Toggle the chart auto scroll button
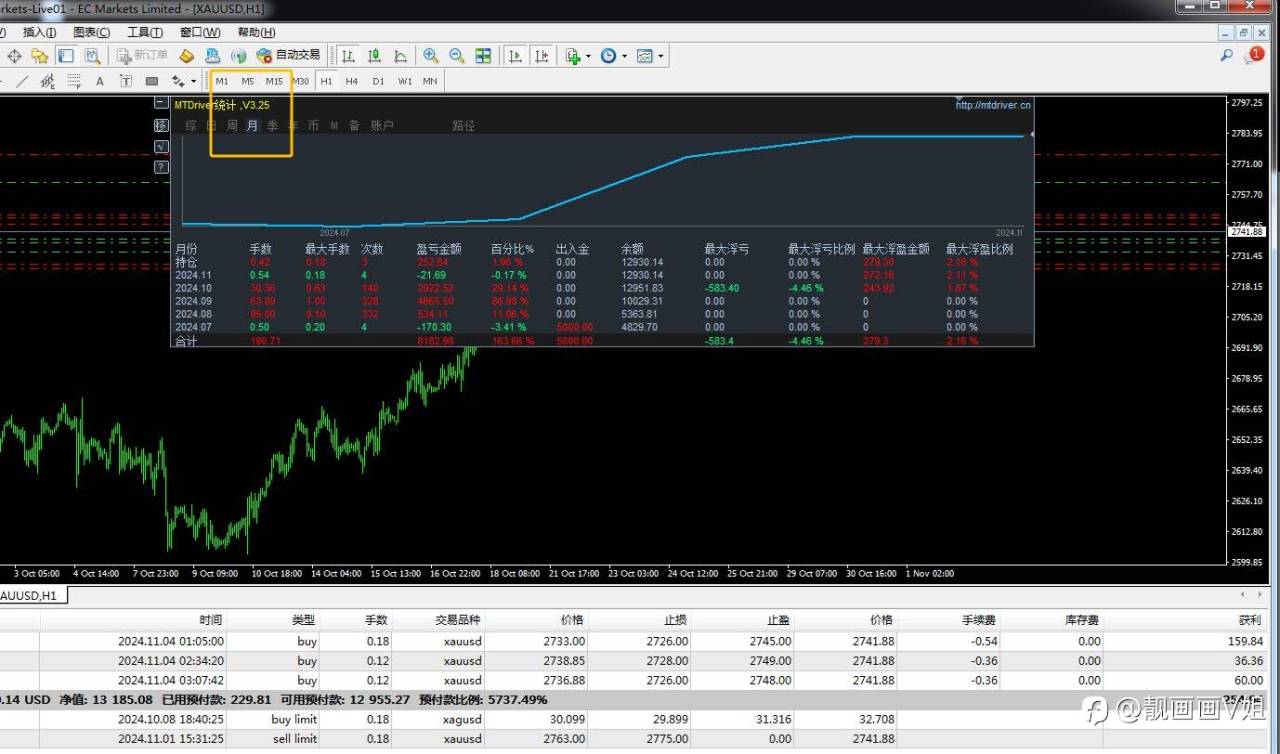The width and height of the screenshot is (1280, 754). 515,56
